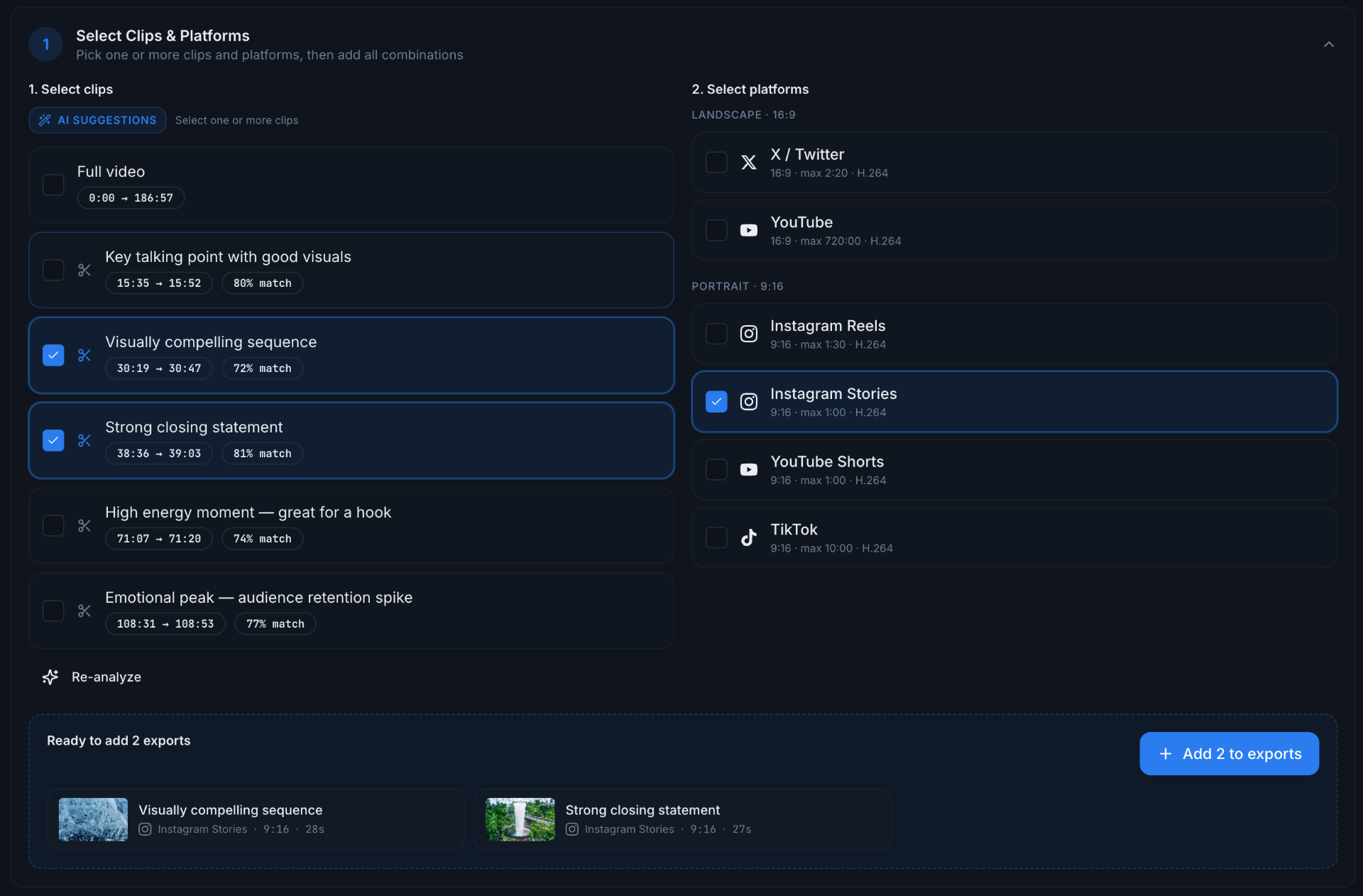Collapse the Select Clips & Platforms section
Viewport: 1363px width, 896px height.
(1328, 45)
